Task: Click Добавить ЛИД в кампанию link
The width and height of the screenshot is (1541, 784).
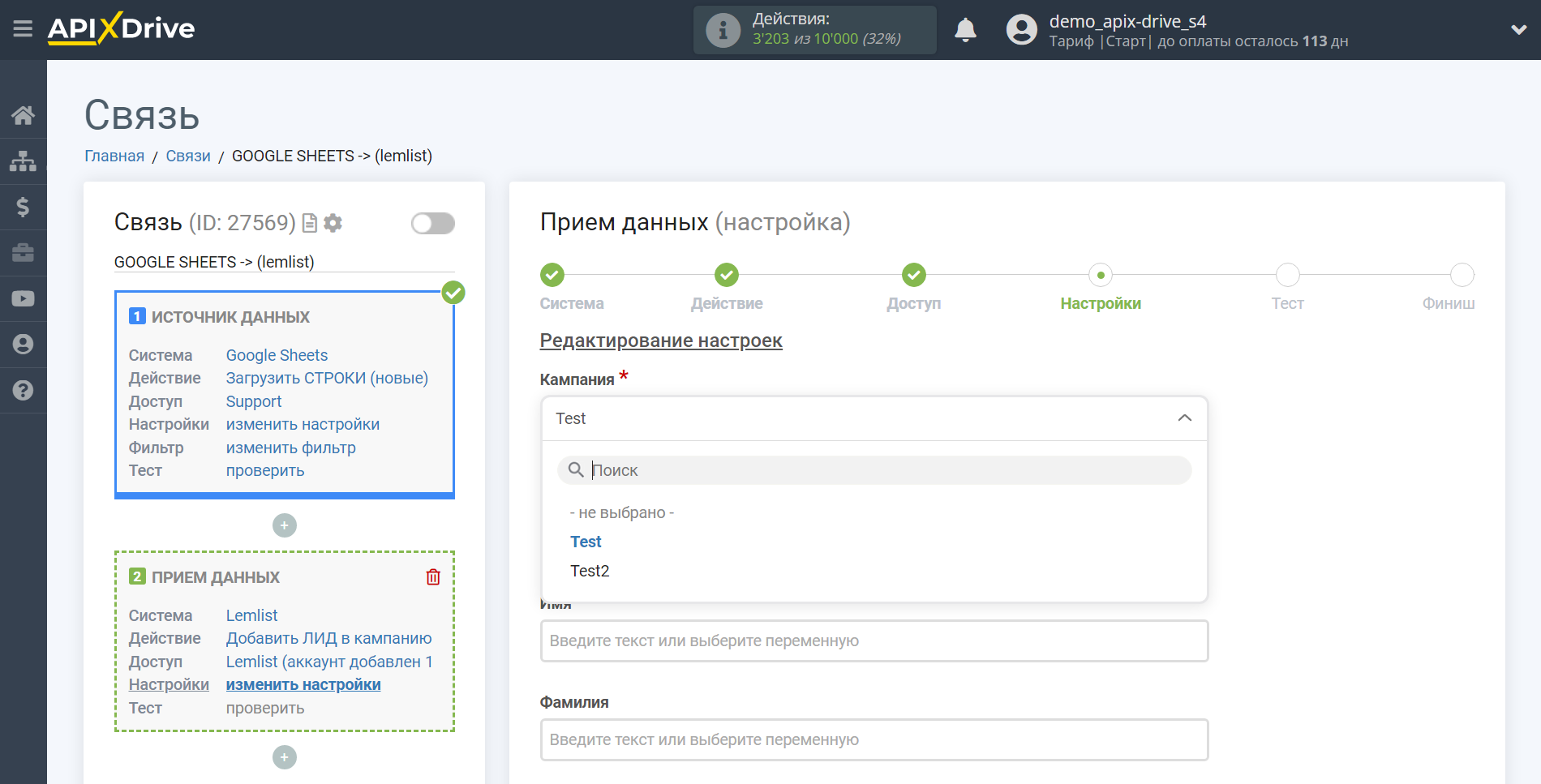Action: tap(328, 638)
